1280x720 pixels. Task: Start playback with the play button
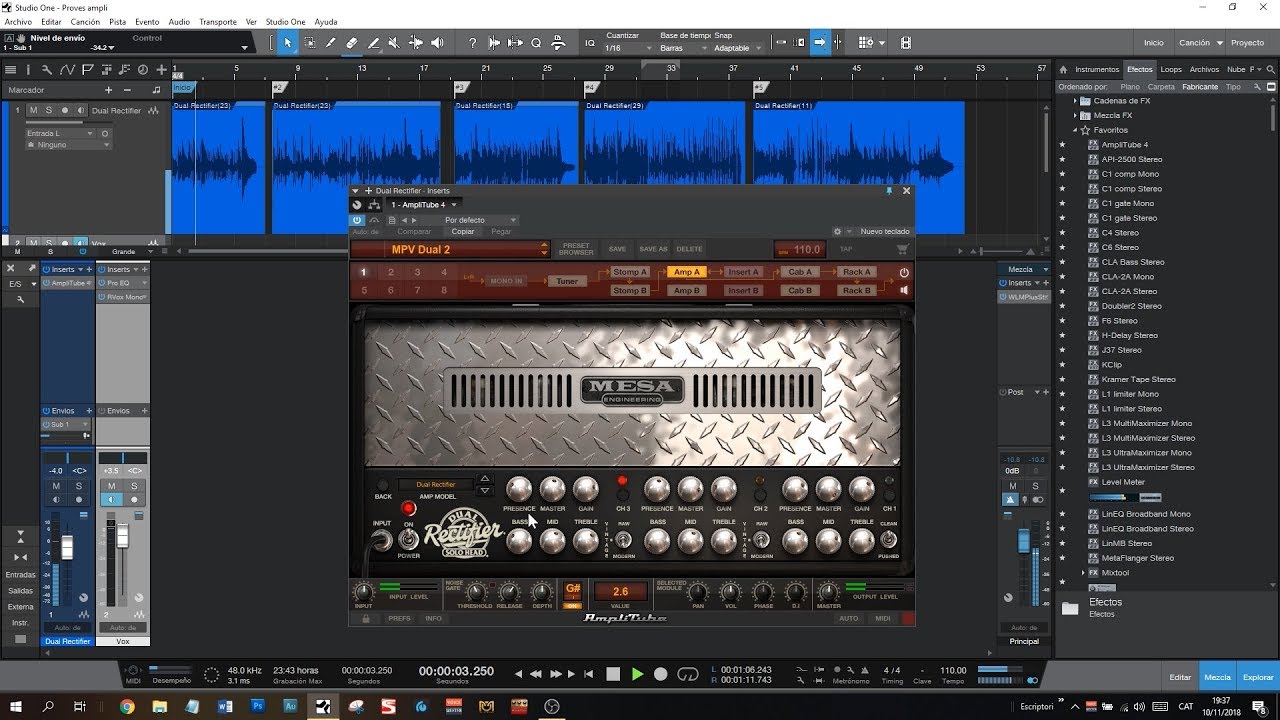click(637, 674)
